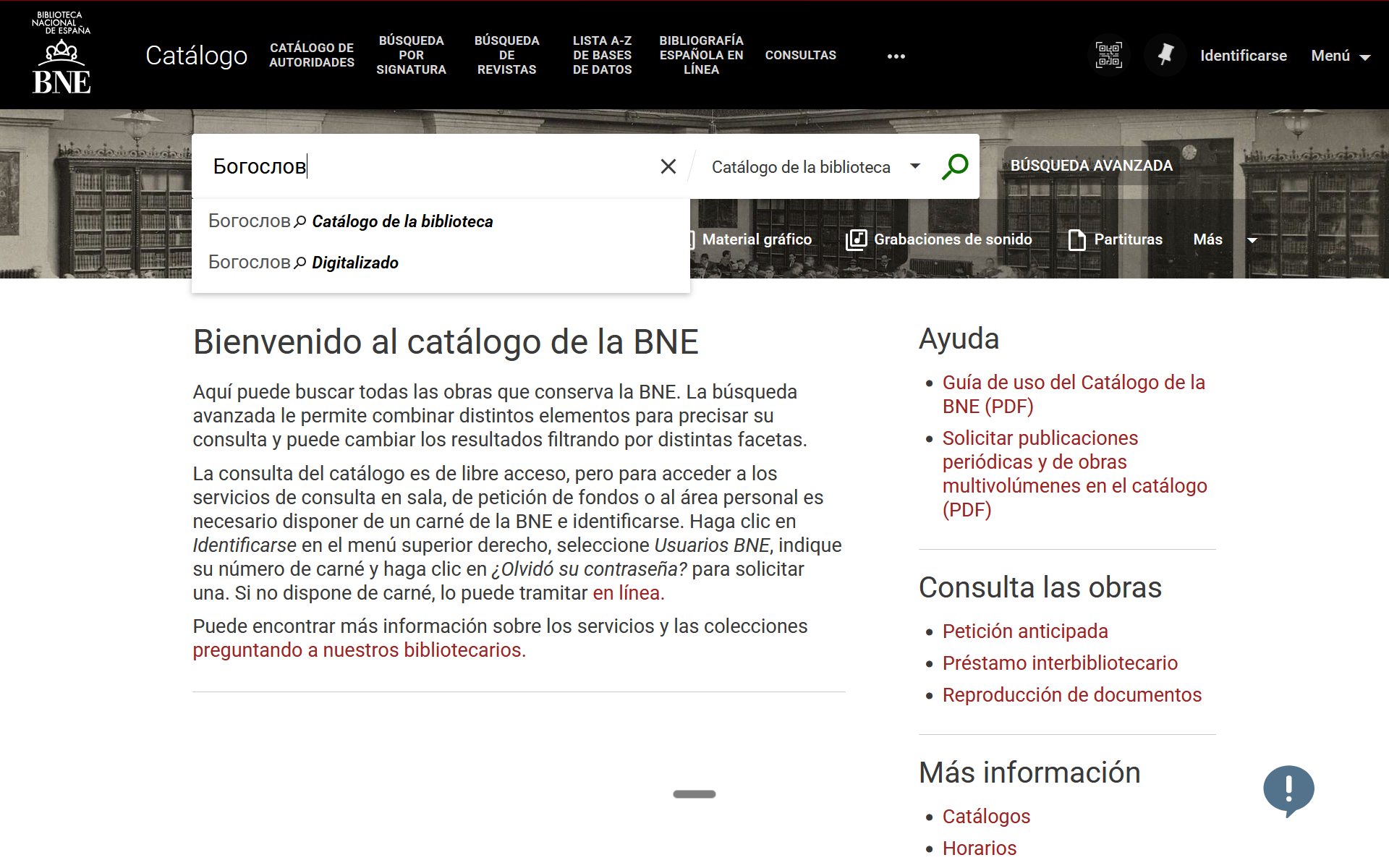Image resolution: width=1389 pixels, height=868 pixels.
Task: Click in the search input field
Action: tap(434, 166)
